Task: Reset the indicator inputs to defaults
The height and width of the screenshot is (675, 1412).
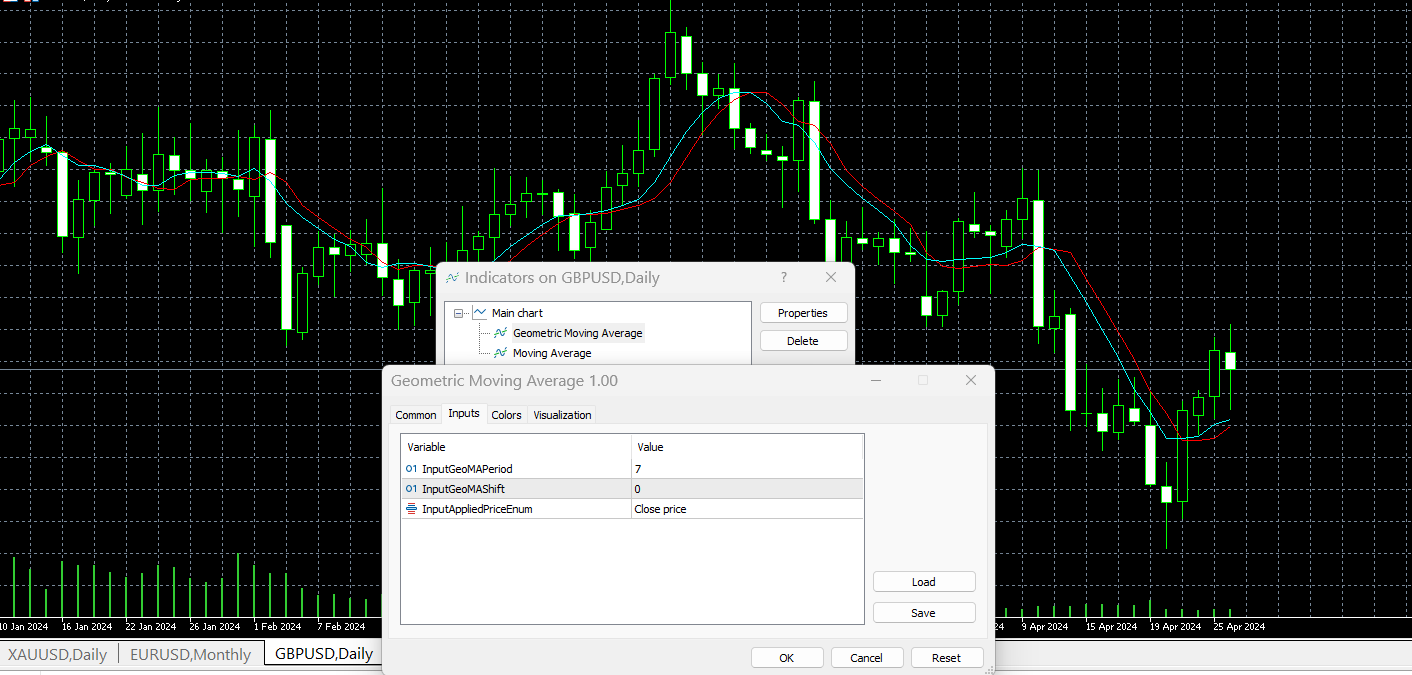Action: point(946,657)
